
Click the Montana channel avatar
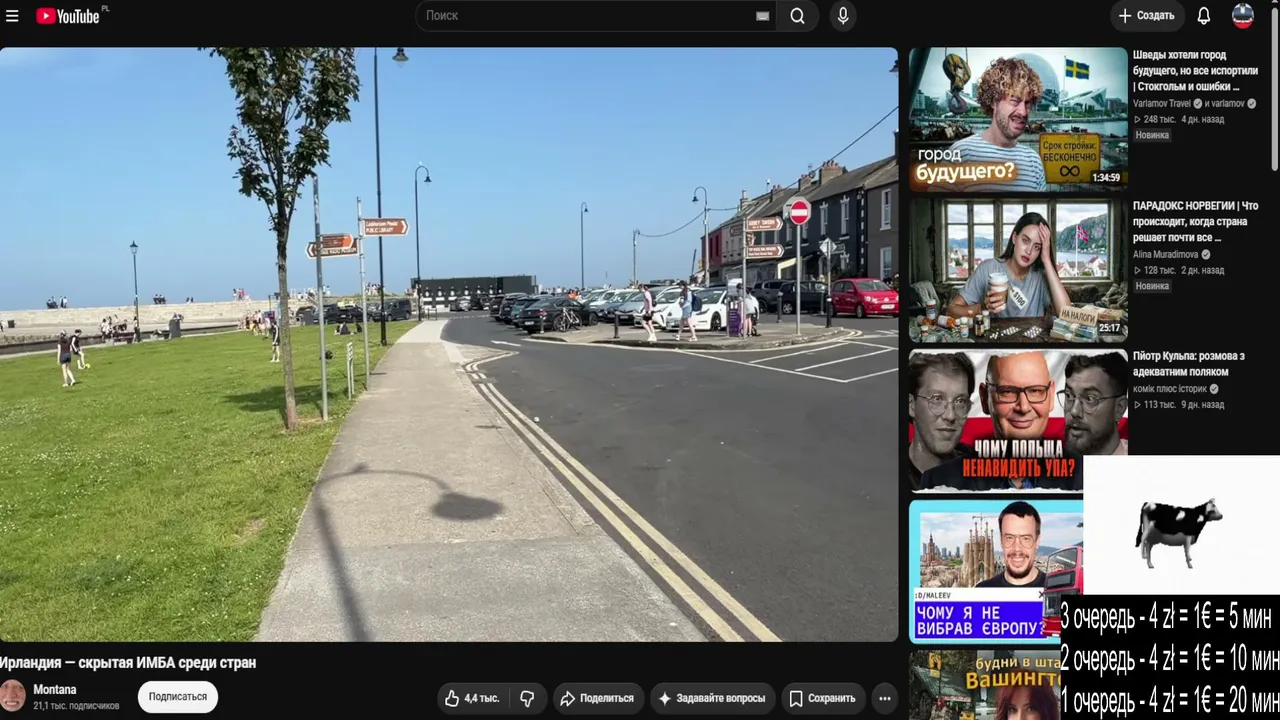point(13,696)
